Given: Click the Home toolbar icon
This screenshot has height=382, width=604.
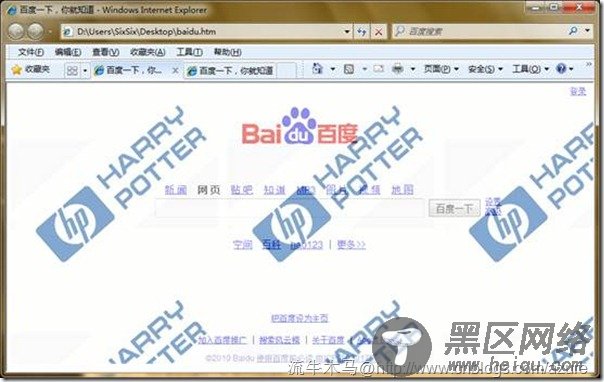Looking at the screenshot, I should [x=317, y=69].
